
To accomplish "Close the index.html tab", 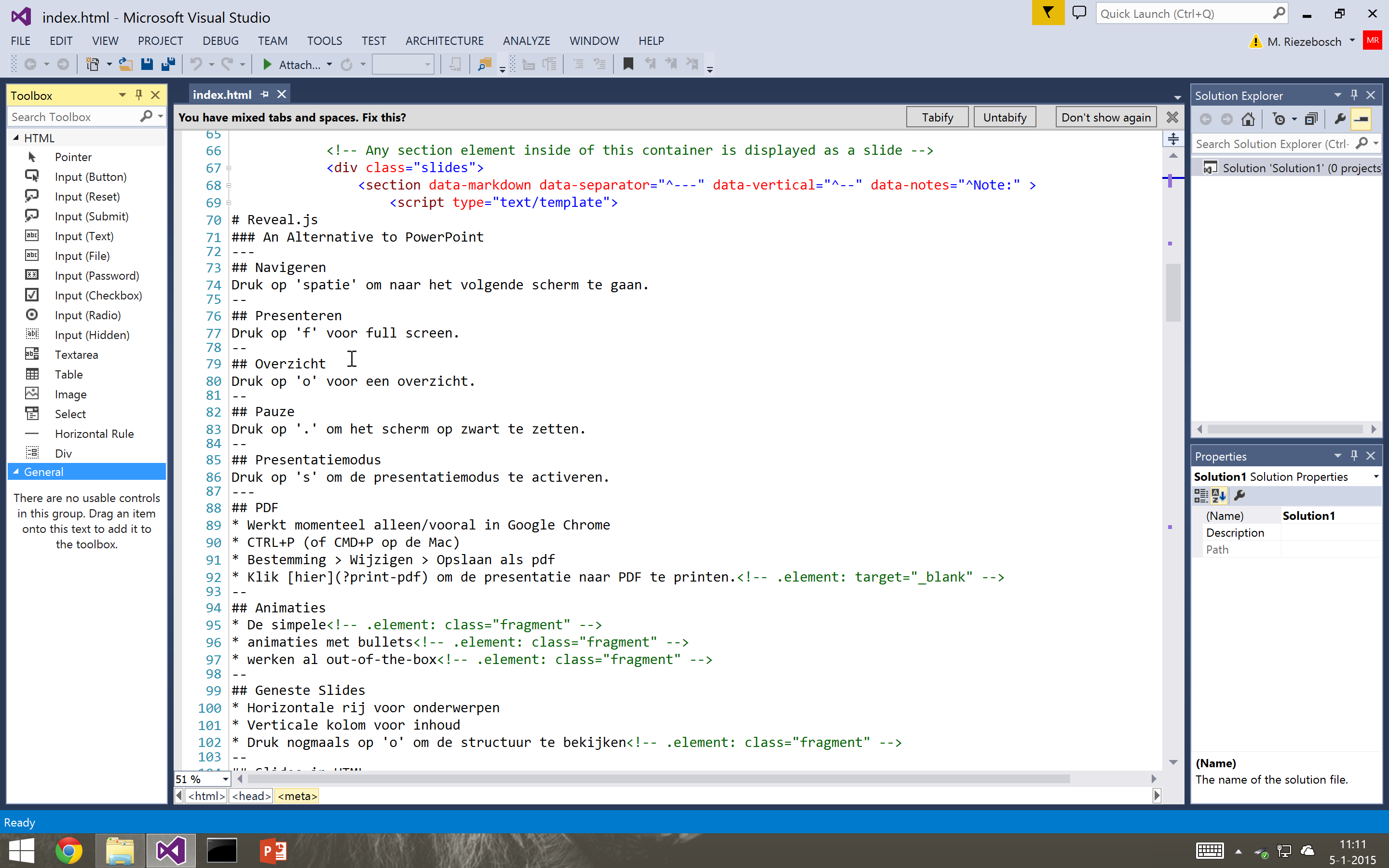I will tap(281, 94).
